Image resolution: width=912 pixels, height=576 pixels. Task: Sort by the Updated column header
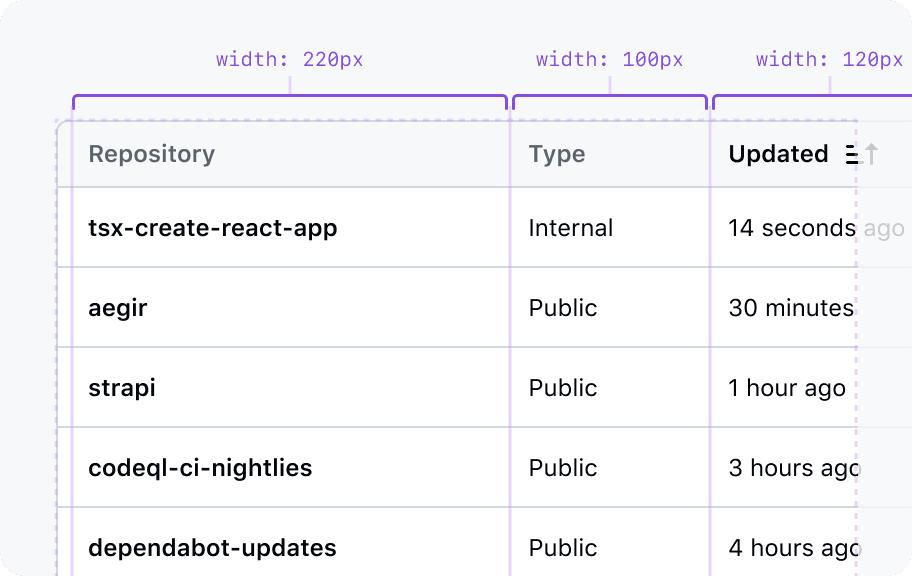pos(778,154)
